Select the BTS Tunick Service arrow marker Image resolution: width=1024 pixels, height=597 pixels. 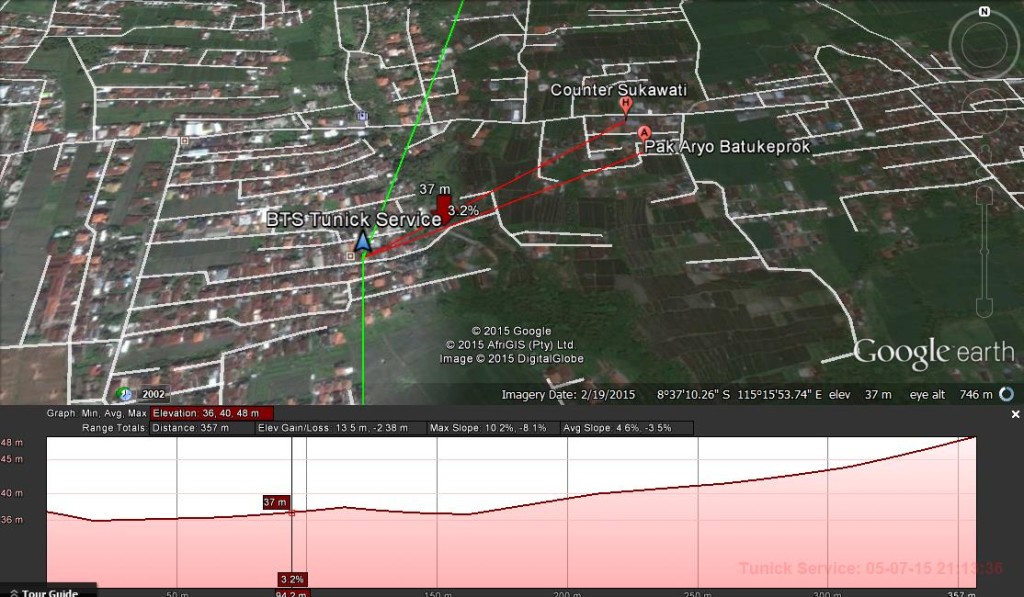click(x=362, y=240)
